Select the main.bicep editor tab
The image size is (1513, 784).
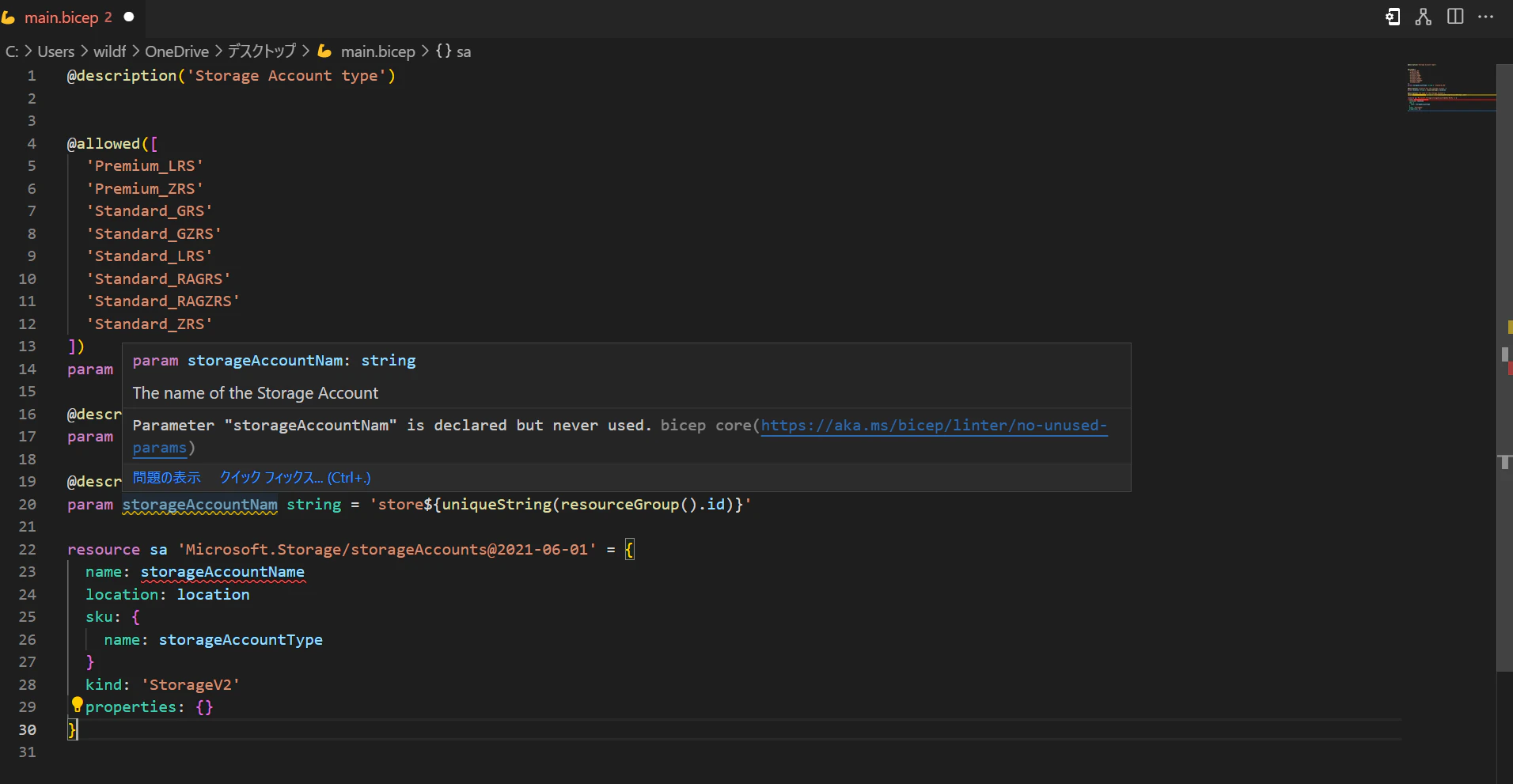(x=71, y=17)
